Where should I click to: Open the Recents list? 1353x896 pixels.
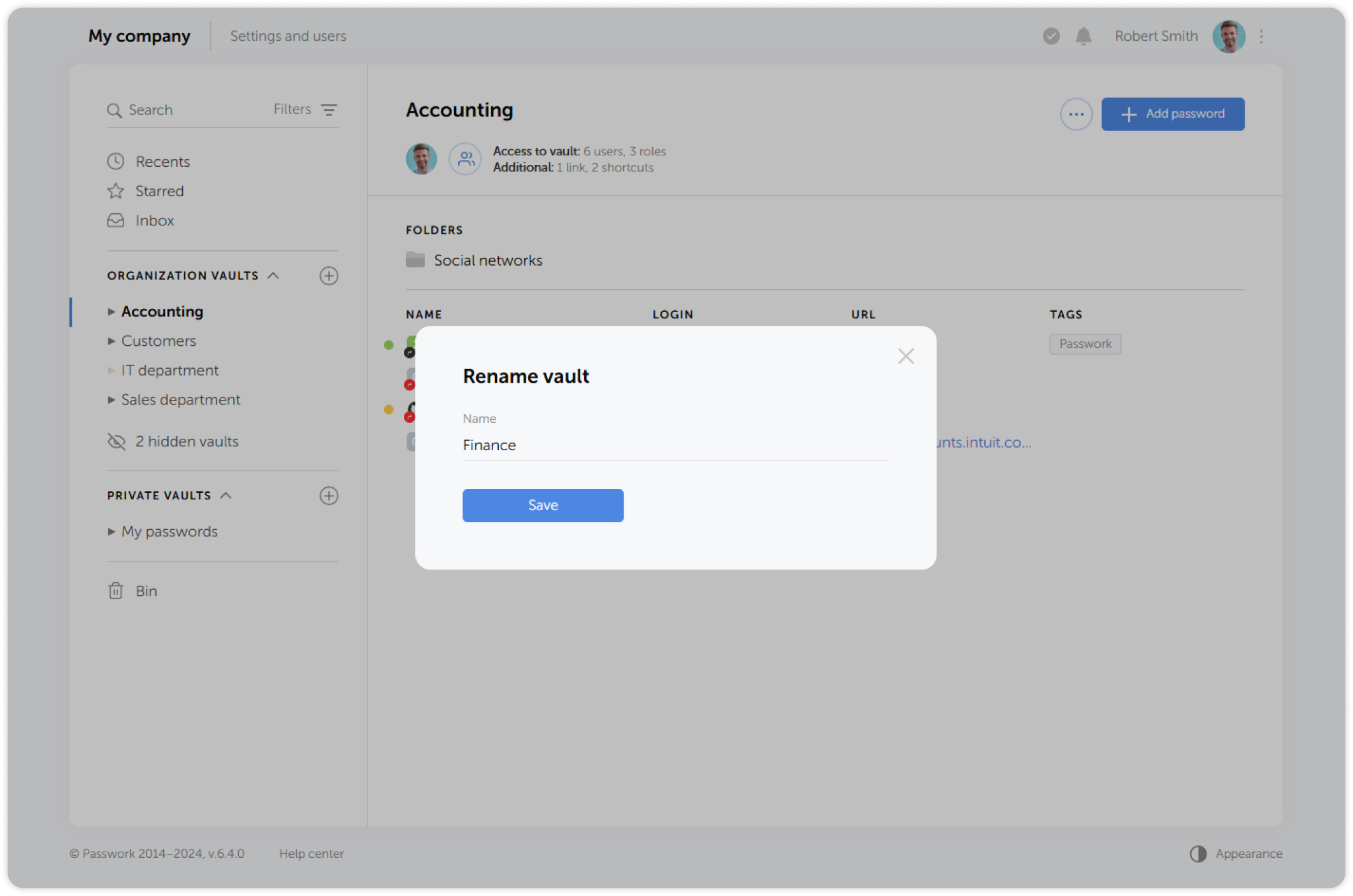click(x=162, y=161)
